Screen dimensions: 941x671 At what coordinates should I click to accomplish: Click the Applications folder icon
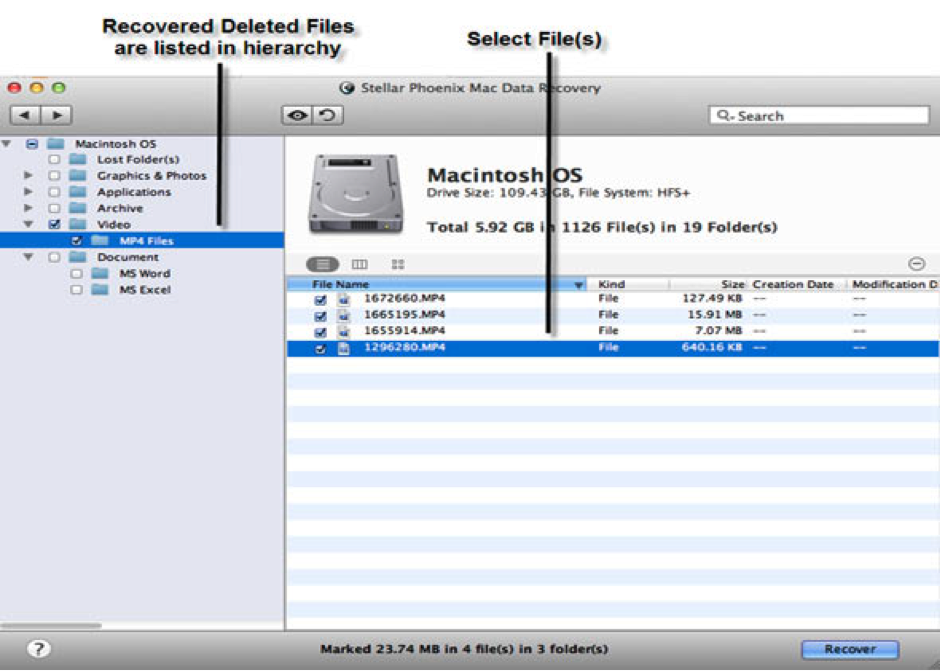coord(78,192)
